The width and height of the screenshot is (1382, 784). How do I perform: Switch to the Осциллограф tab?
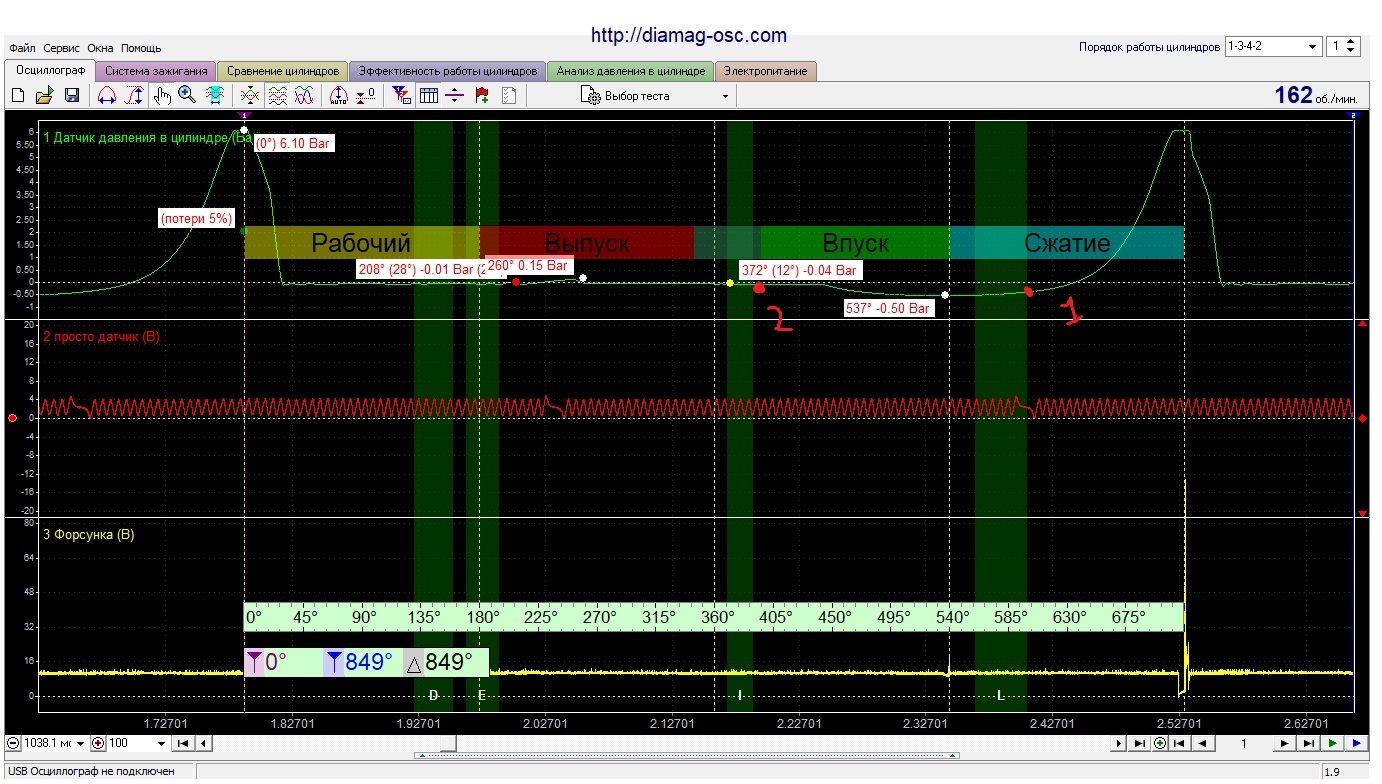click(50, 70)
